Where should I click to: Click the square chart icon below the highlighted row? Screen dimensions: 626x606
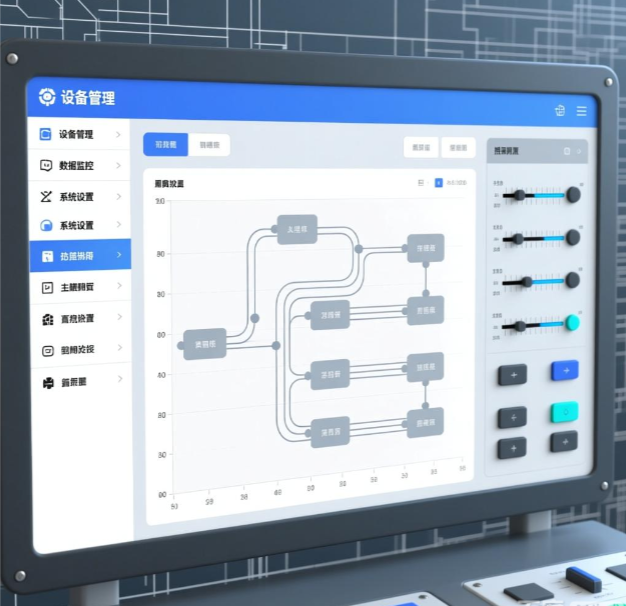[48, 287]
